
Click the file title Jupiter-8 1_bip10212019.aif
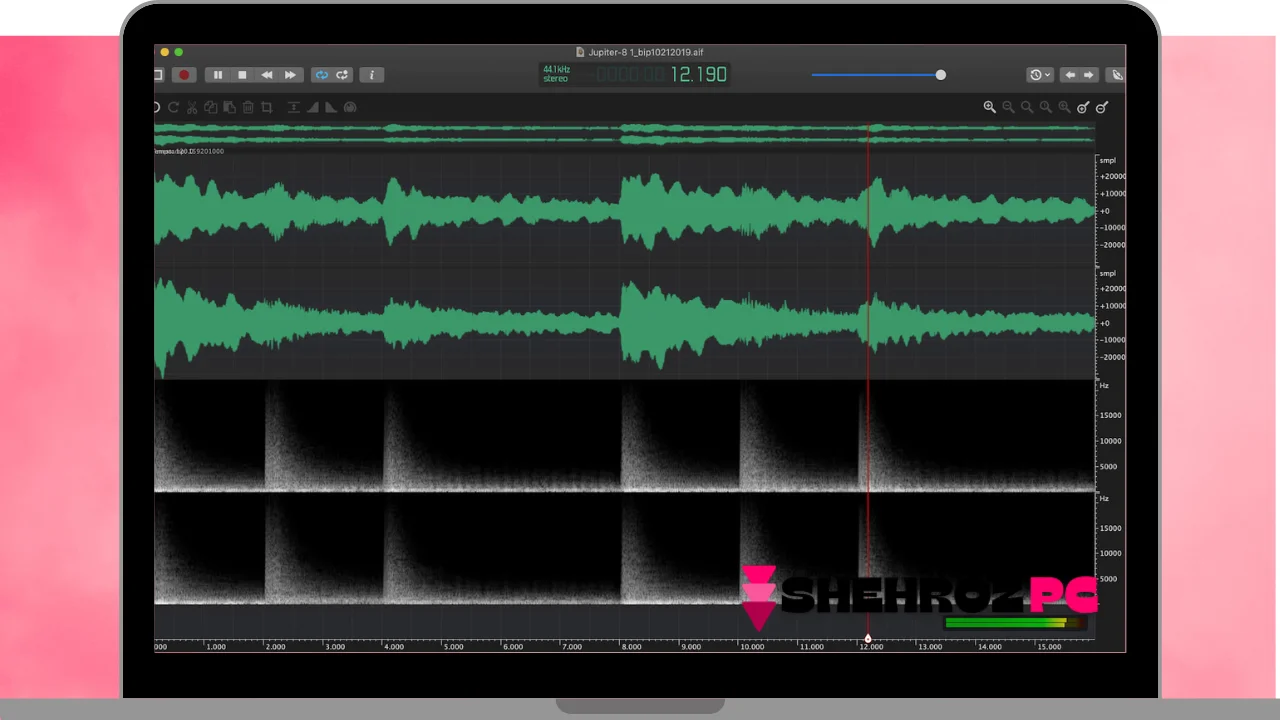click(x=646, y=52)
